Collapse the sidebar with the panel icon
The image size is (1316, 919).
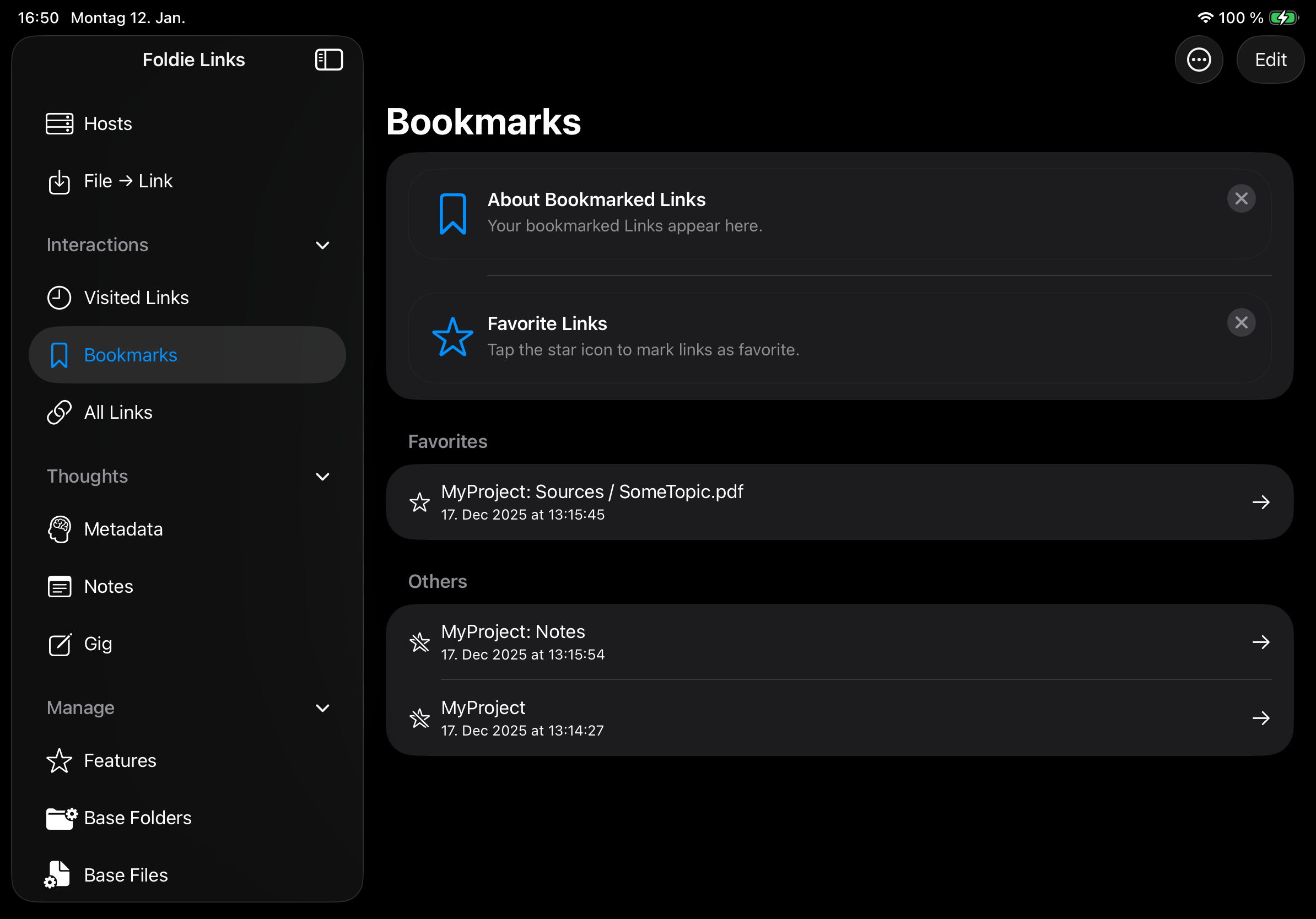tap(330, 59)
